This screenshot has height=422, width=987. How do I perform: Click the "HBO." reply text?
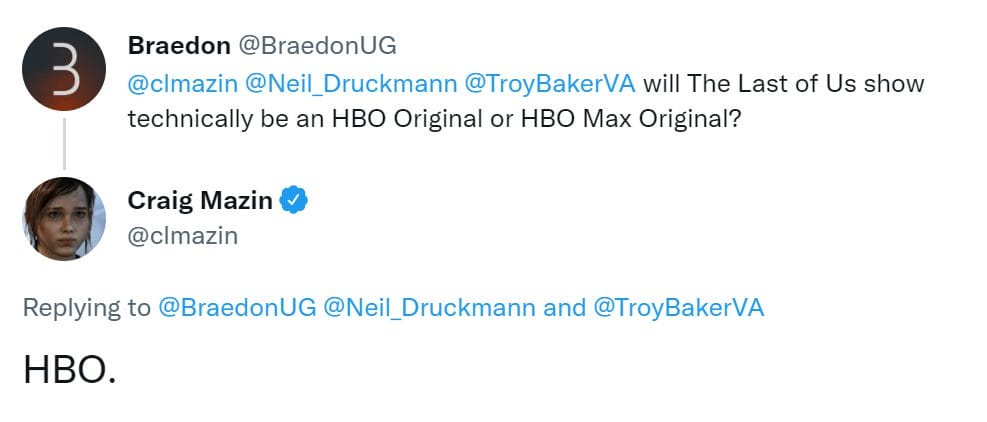(x=70, y=370)
